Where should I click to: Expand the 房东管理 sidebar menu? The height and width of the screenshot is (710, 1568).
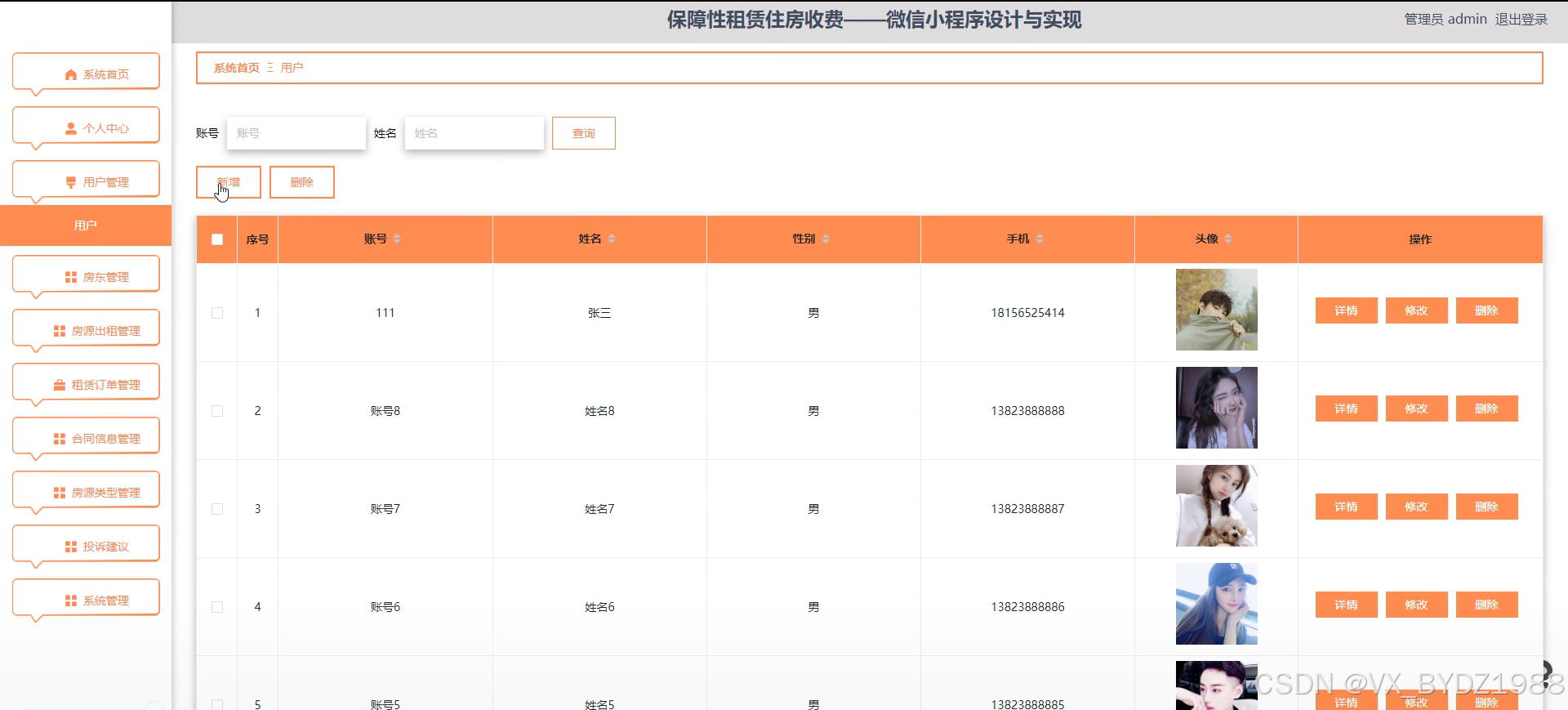click(x=86, y=276)
